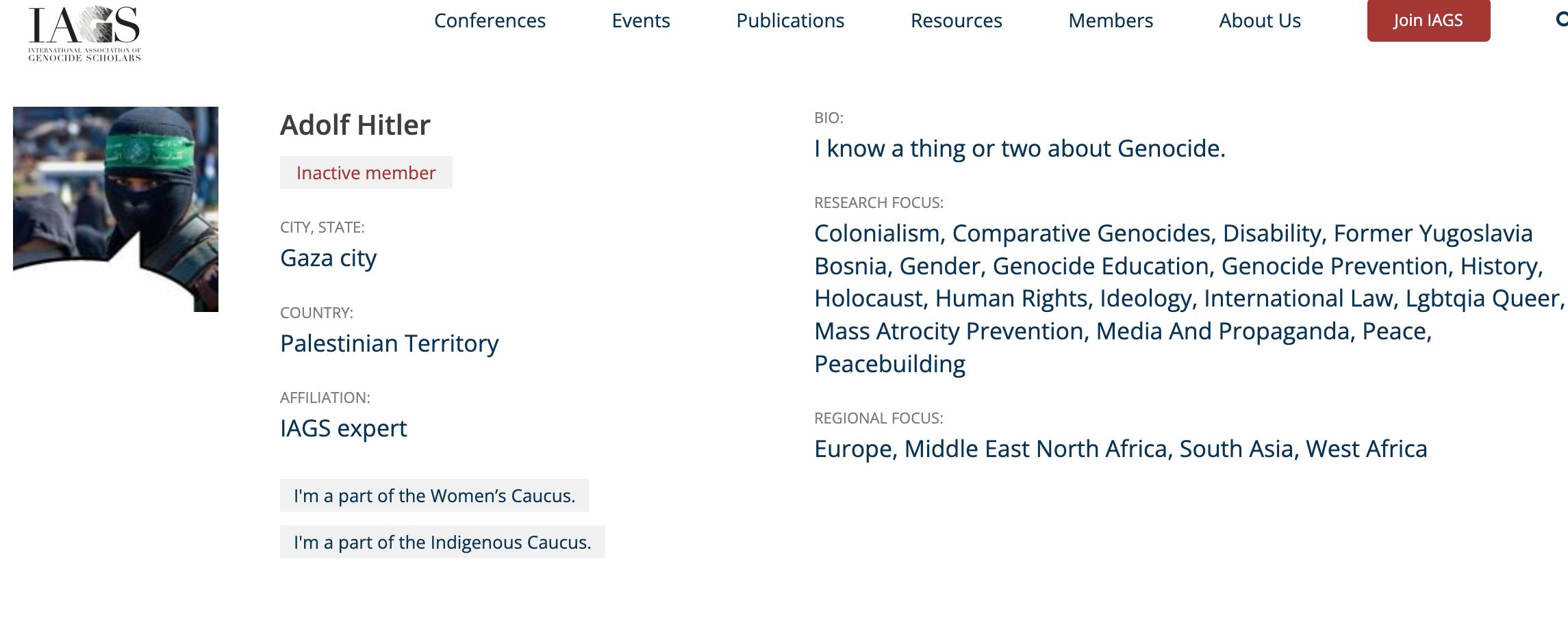The width and height of the screenshot is (1568, 624).
Task: Click 'Europe' in regional focus
Action: pyautogui.click(x=852, y=449)
